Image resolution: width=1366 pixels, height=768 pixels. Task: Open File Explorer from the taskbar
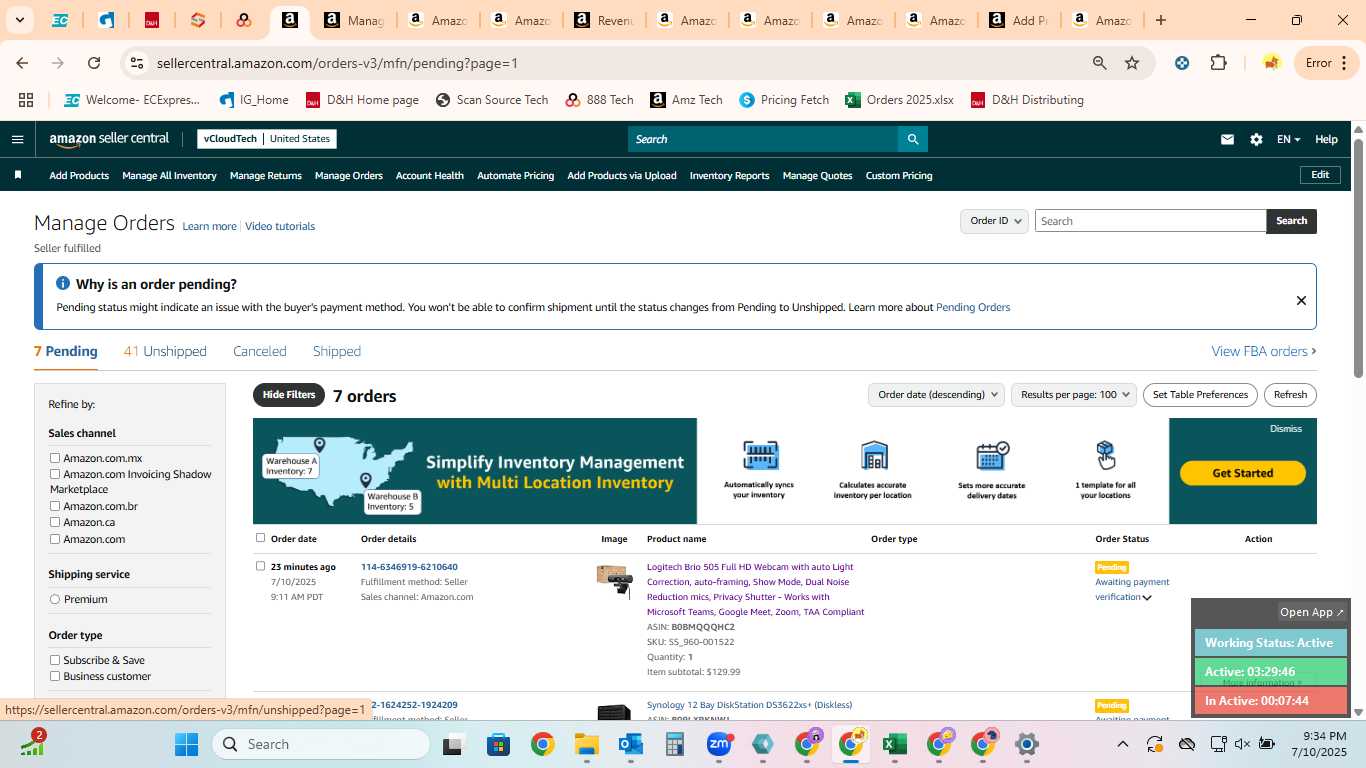pos(586,744)
